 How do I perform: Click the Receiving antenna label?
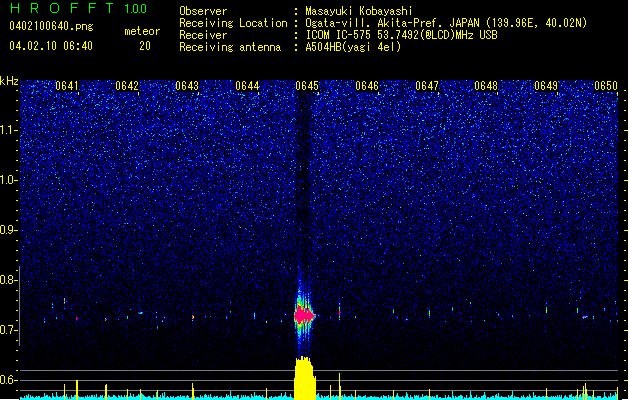[x=230, y=47]
